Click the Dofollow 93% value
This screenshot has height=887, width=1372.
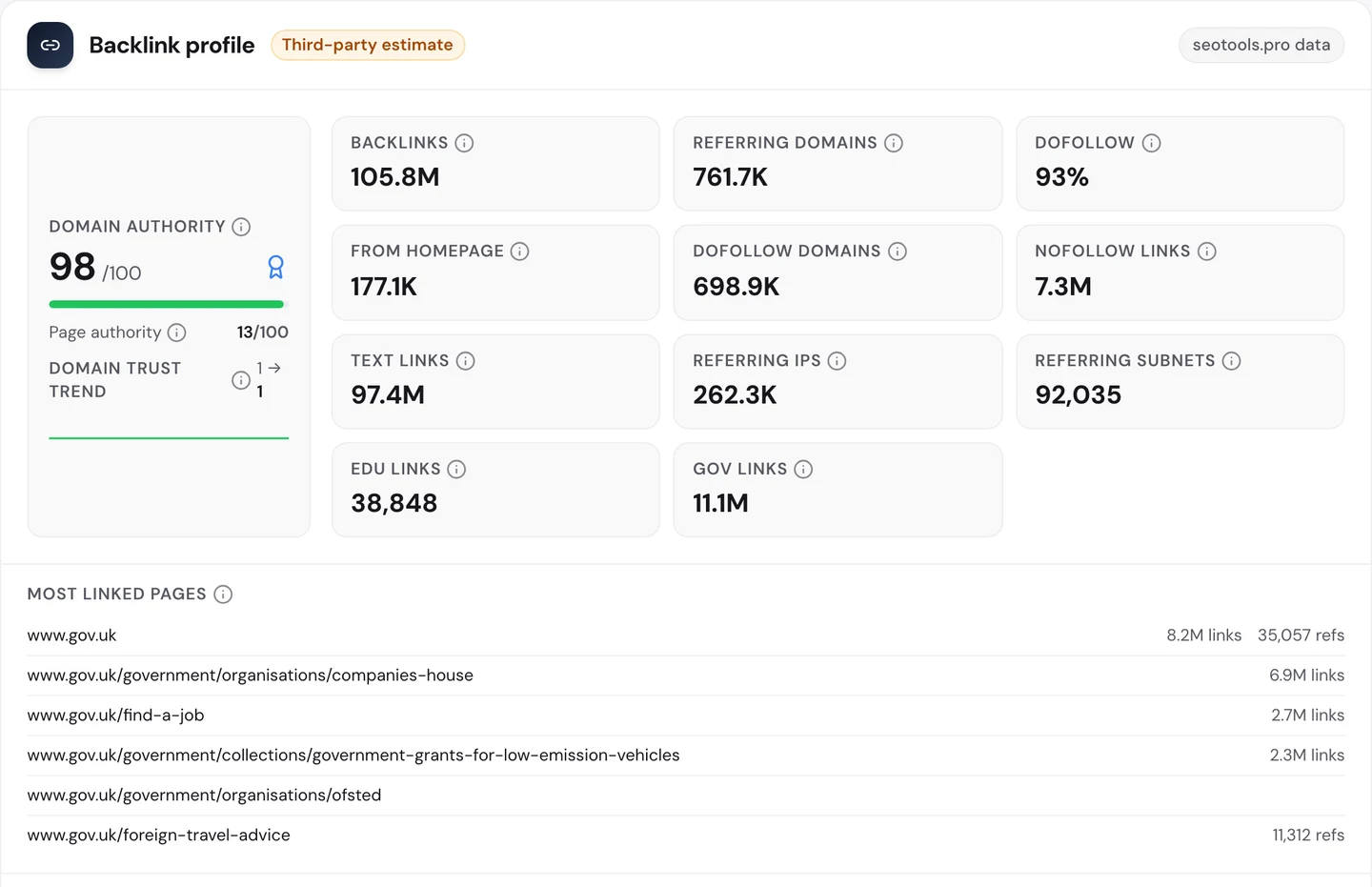click(x=1062, y=177)
